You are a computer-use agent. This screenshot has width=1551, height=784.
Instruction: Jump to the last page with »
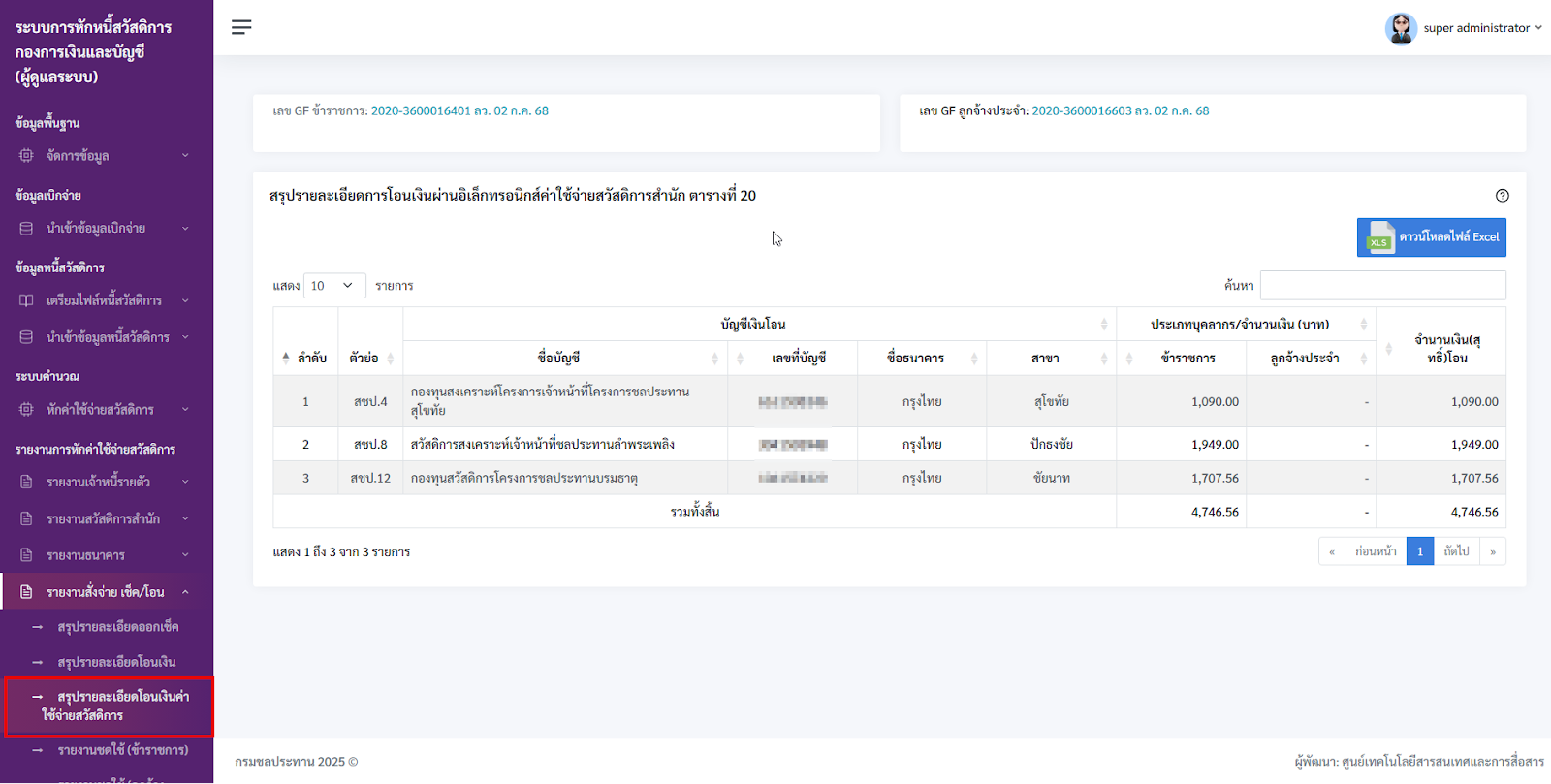point(1493,551)
